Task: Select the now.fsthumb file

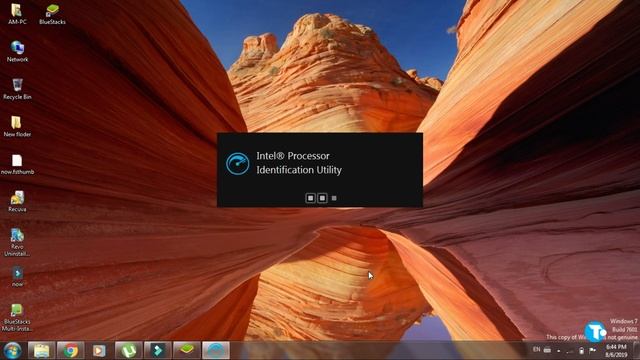Action: click(x=17, y=164)
